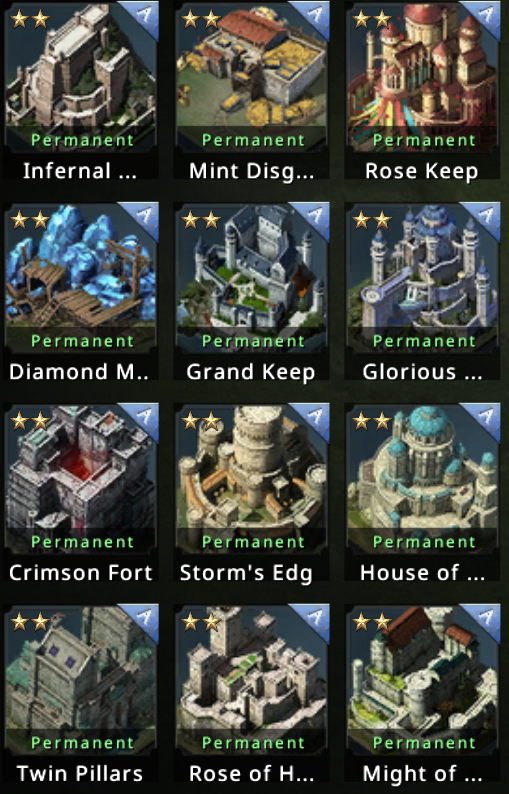
Task: Click the Might of ... name text
Action: tap(422, 773)
